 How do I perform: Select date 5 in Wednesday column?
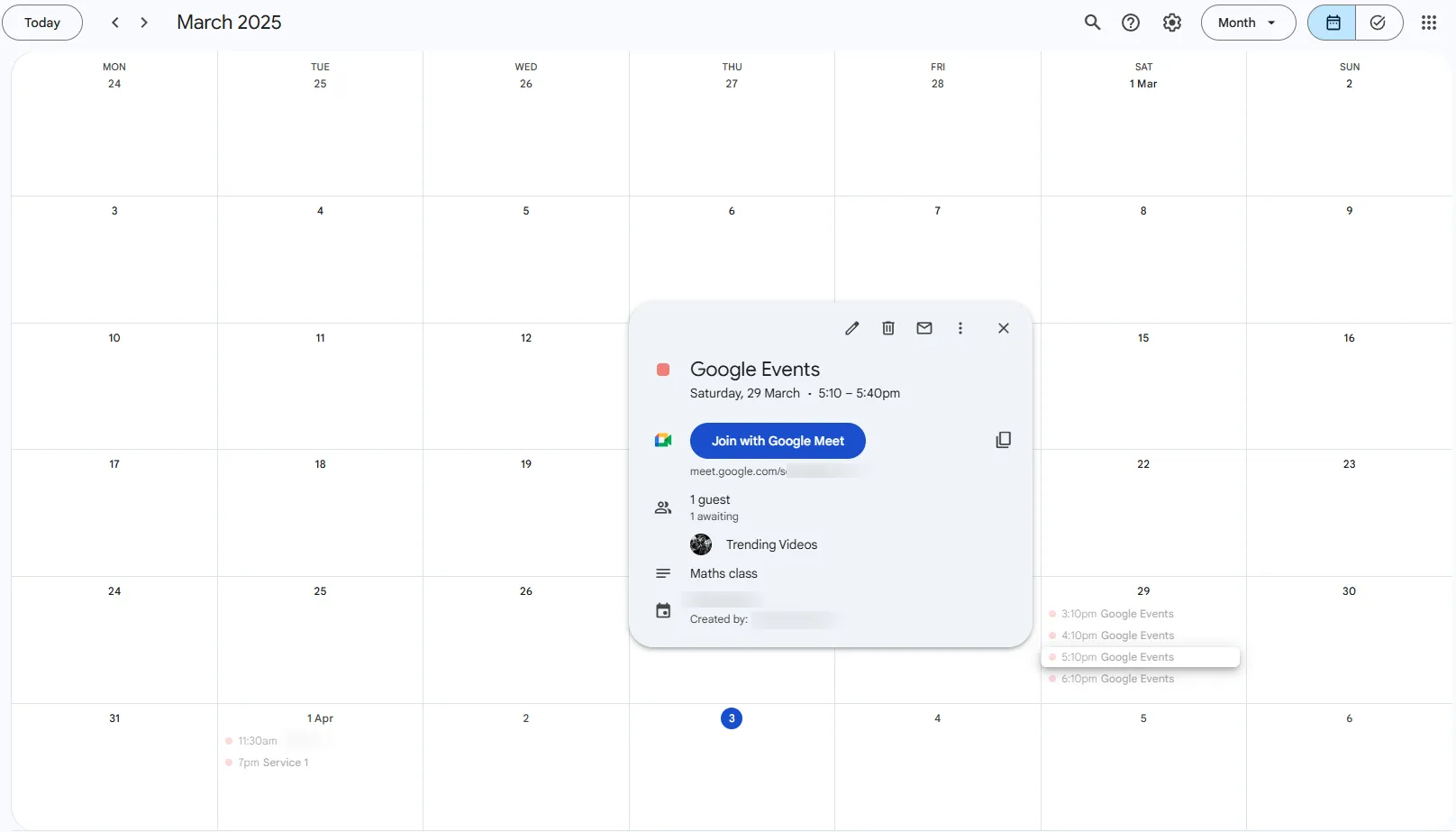click(x=526, y=211)
